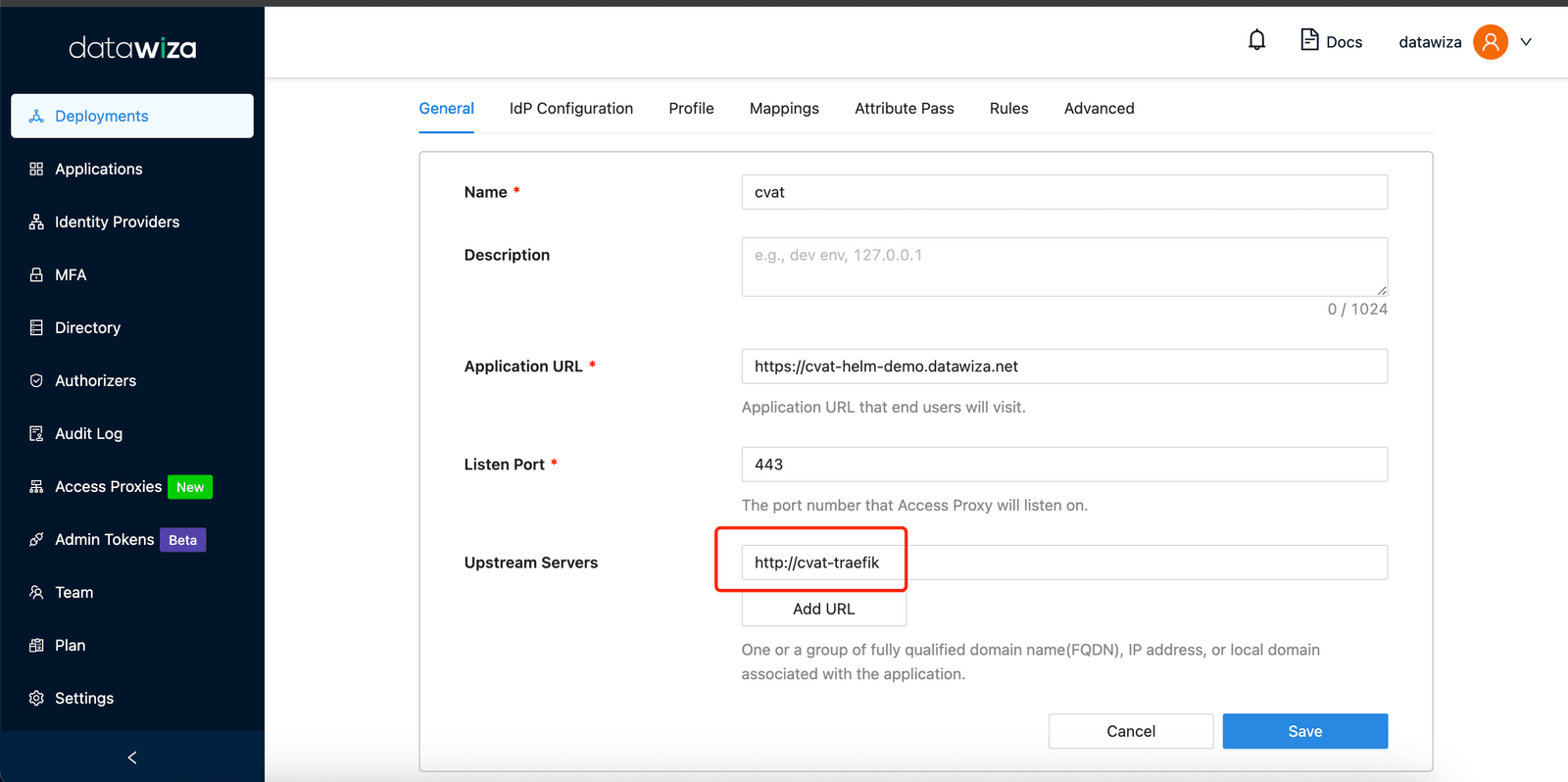
Task: Open the IdP Configuration tab
Action: [571, 108]
